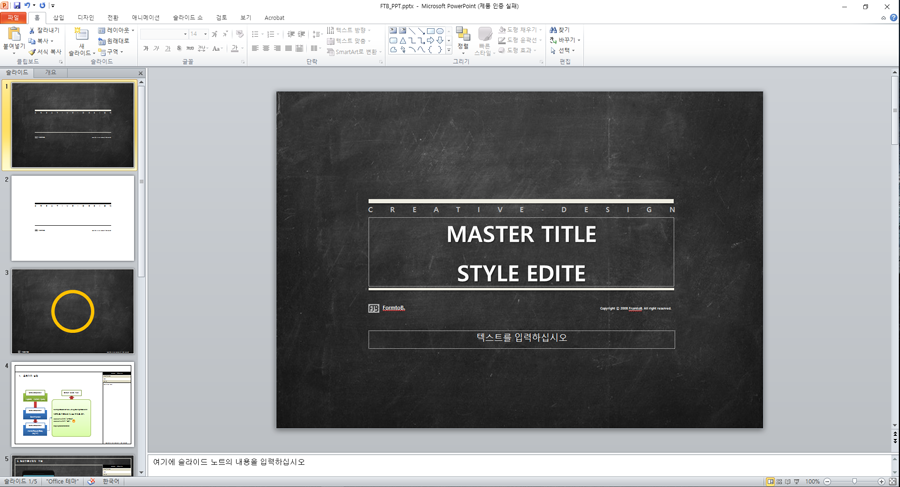Click the Cut (잘라내기) scissors icon

(x=32, y=31)
